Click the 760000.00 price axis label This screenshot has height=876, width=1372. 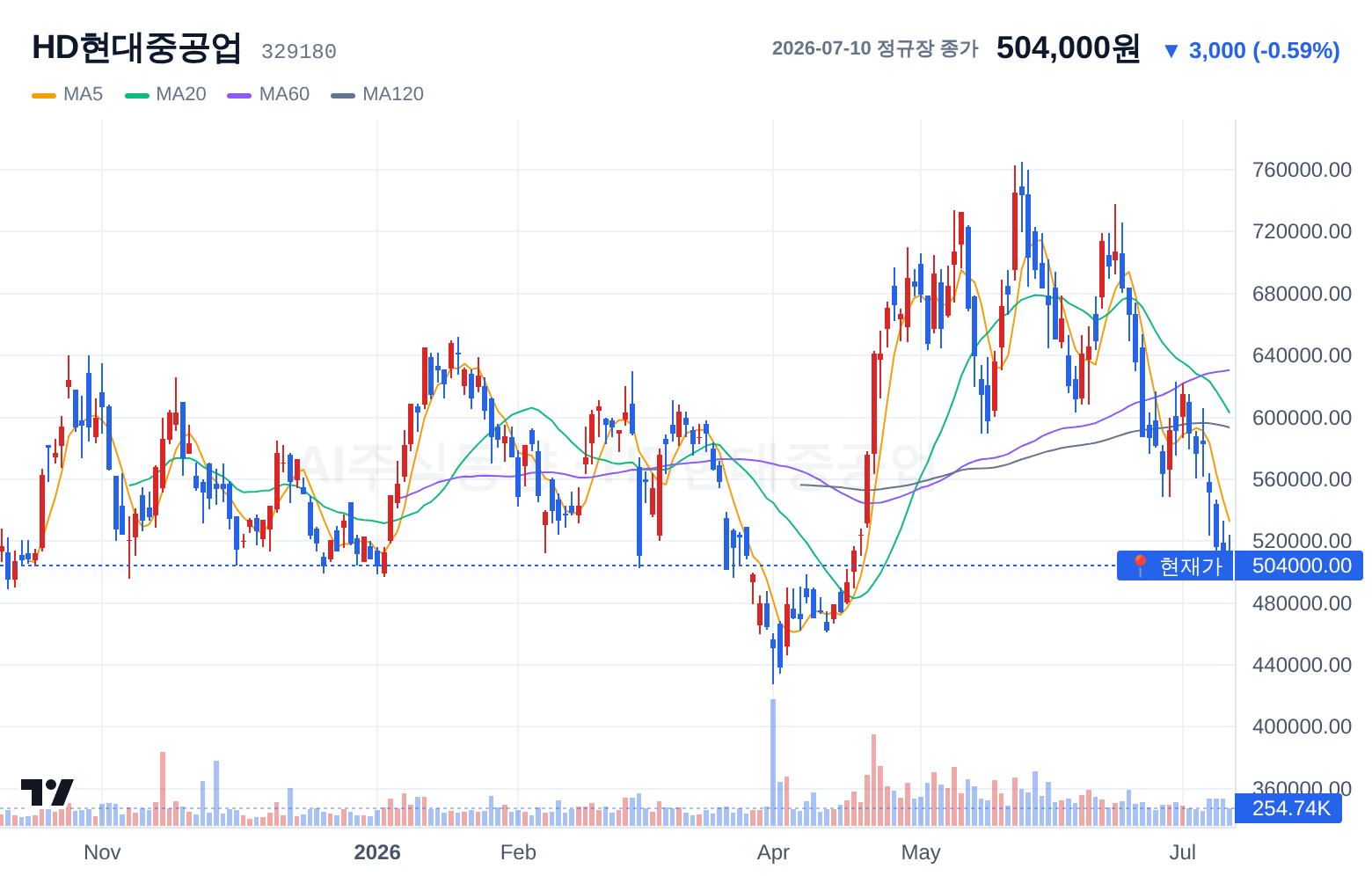coord(1302,170)
